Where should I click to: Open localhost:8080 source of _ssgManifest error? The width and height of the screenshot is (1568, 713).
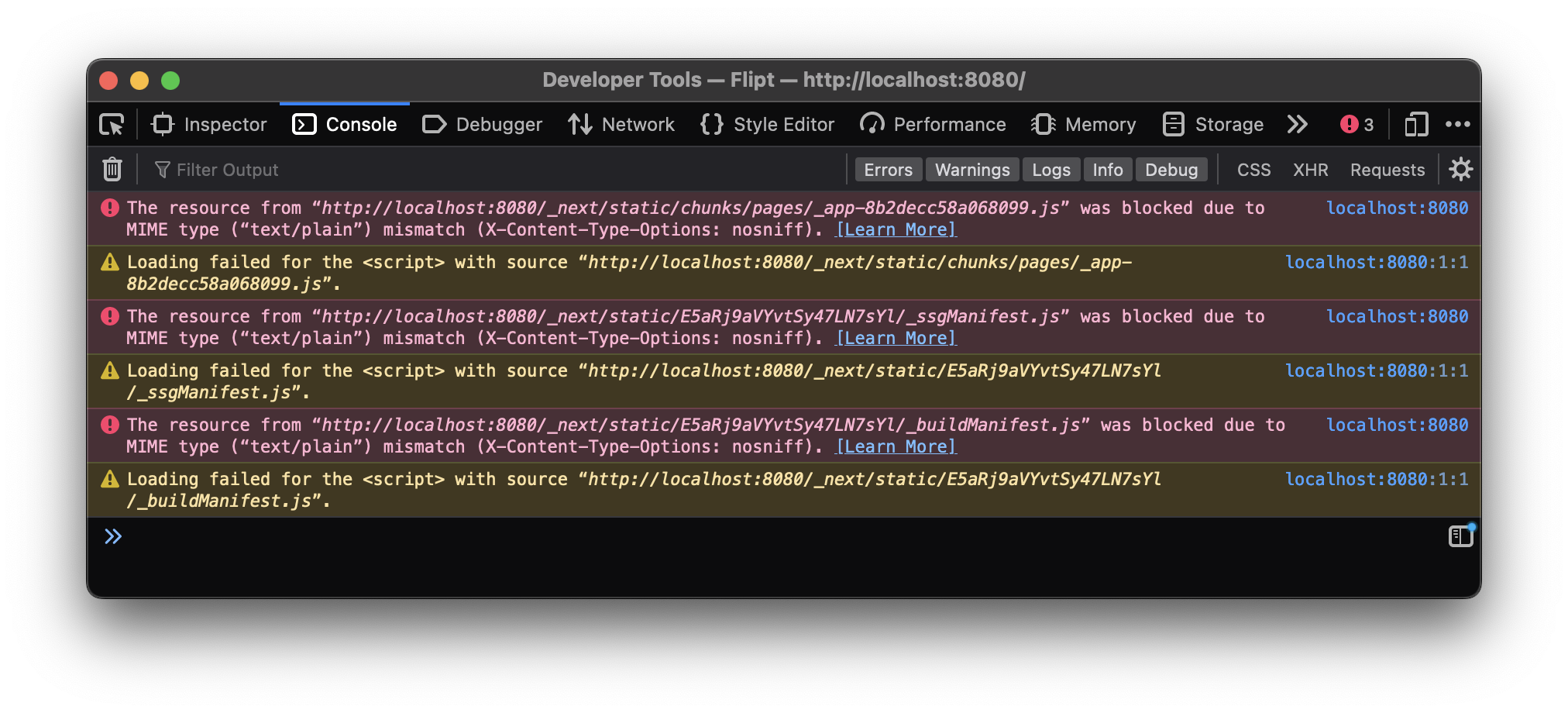click(1397, 316)
